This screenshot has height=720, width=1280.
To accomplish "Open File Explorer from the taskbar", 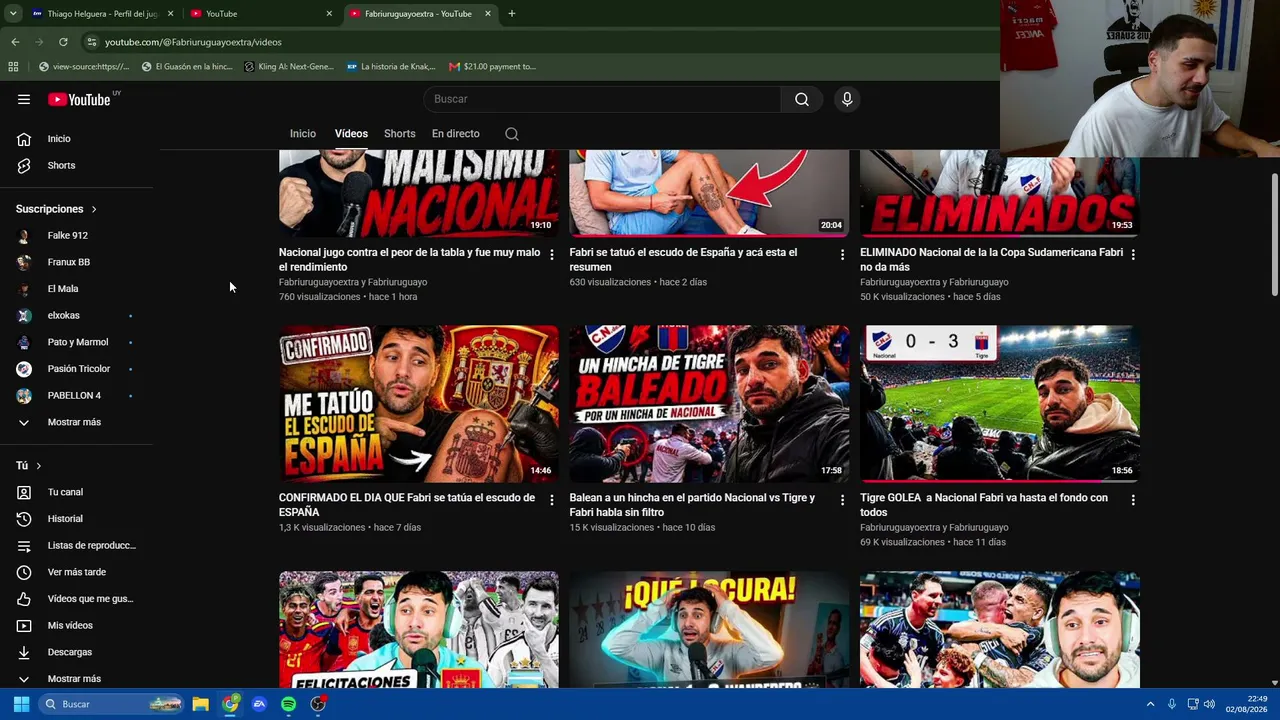I will click(201, 704).
